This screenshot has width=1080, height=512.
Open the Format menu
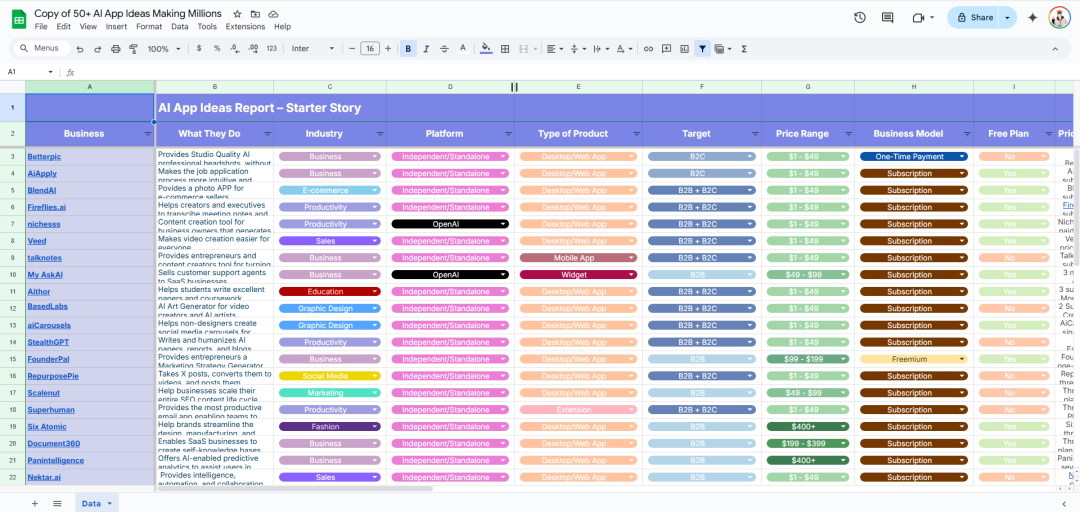point(149,27)
